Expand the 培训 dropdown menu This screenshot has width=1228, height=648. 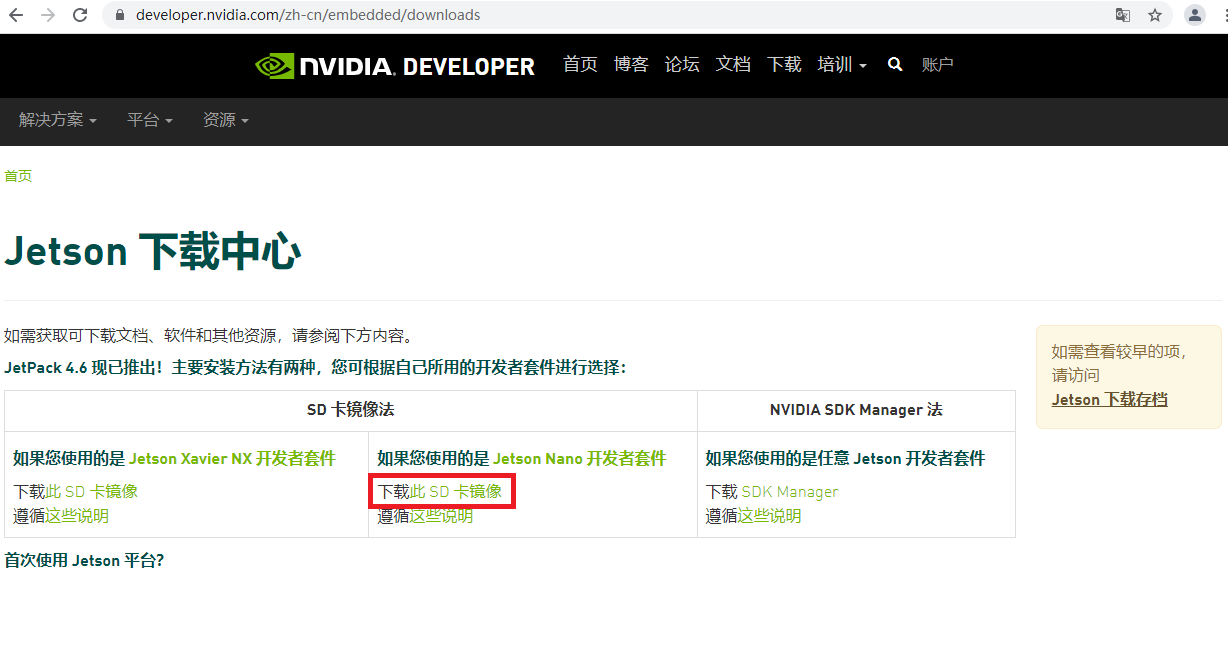tap(842, 64)
